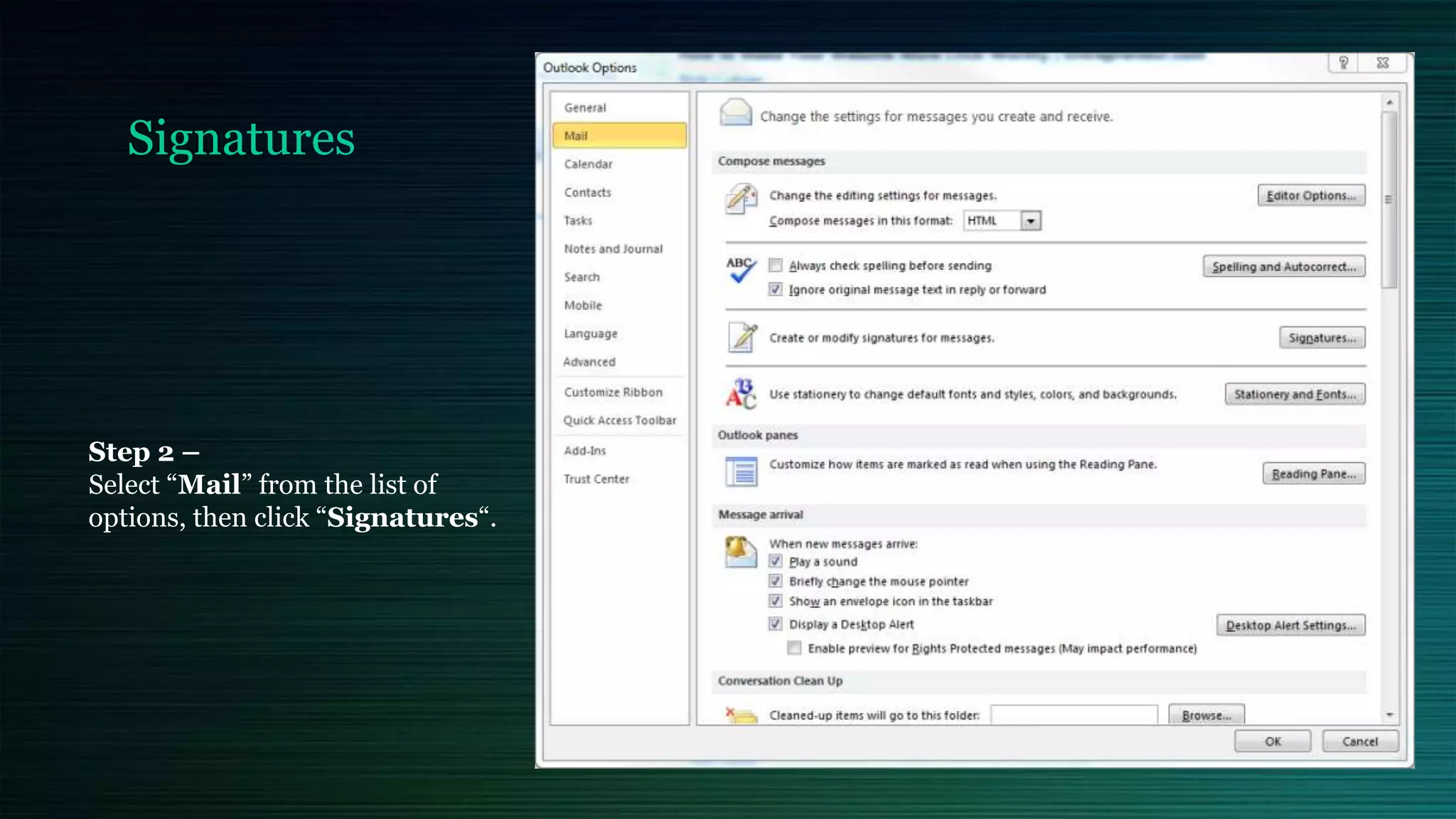Click the envelope icon beside the Mail settings header
The image size is (1456, 819).
(735, 112)
